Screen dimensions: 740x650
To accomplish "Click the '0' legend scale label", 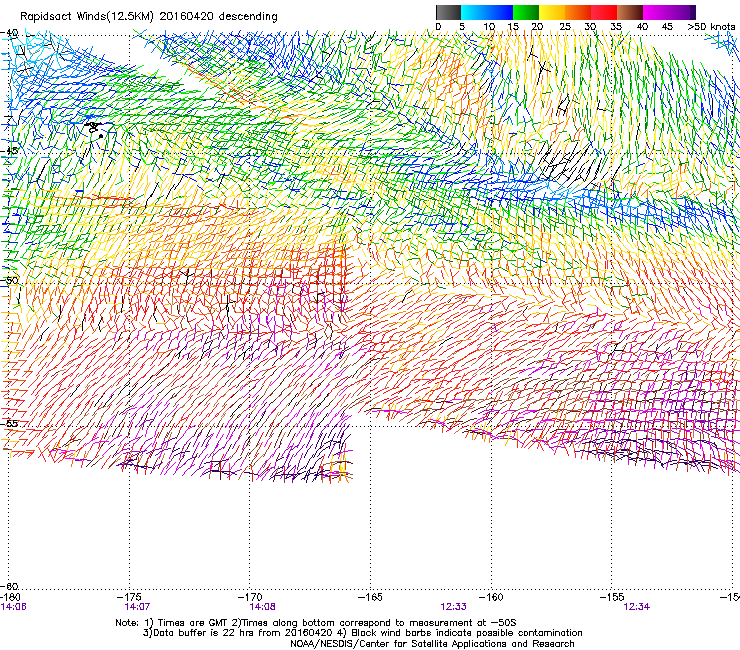I will coord(438,27).
